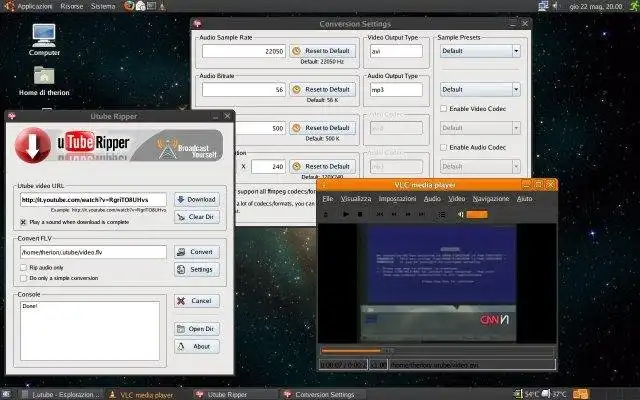
Task: Click the uTube Ripper red download logo
Action: tap(33, 145)
